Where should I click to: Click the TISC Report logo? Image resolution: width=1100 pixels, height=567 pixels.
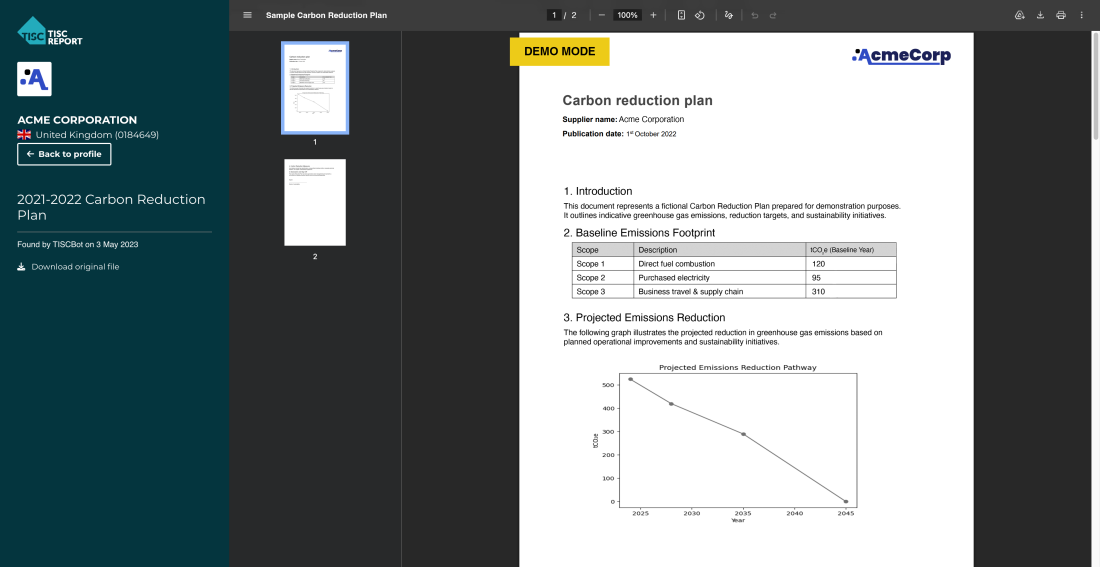click(50, 31)
